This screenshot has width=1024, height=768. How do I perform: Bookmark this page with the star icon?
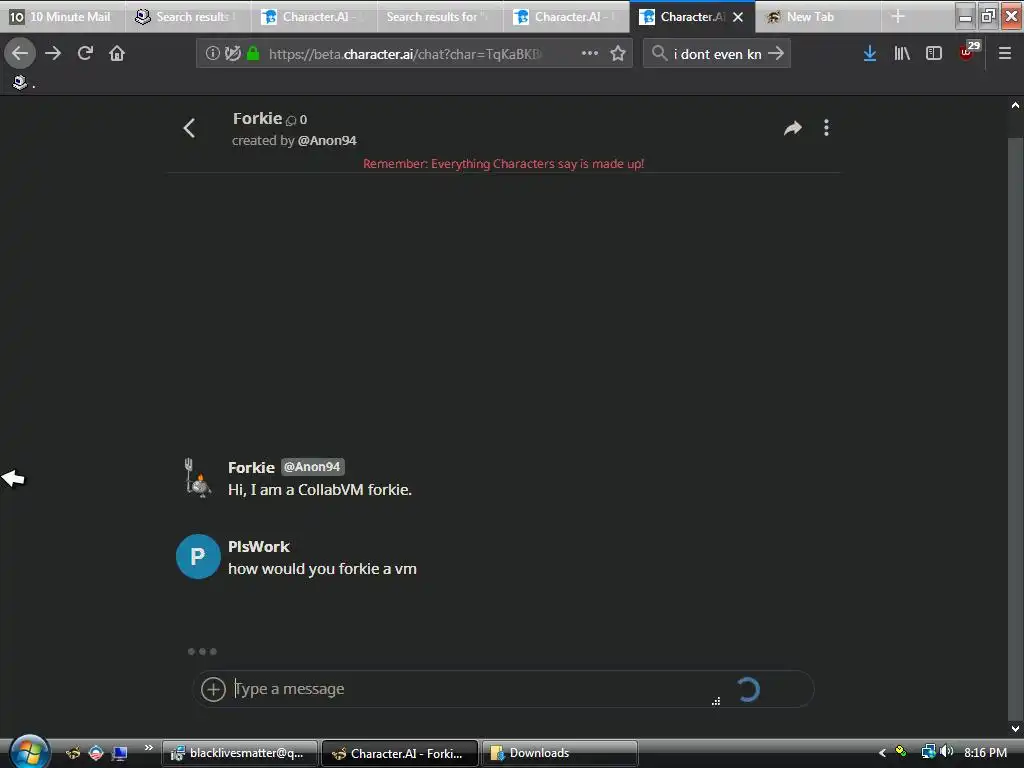pos(618,54)
